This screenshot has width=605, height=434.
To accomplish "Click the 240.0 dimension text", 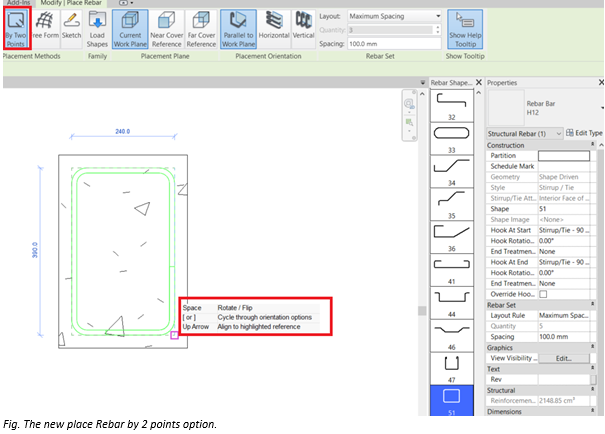I will (123, 131).
